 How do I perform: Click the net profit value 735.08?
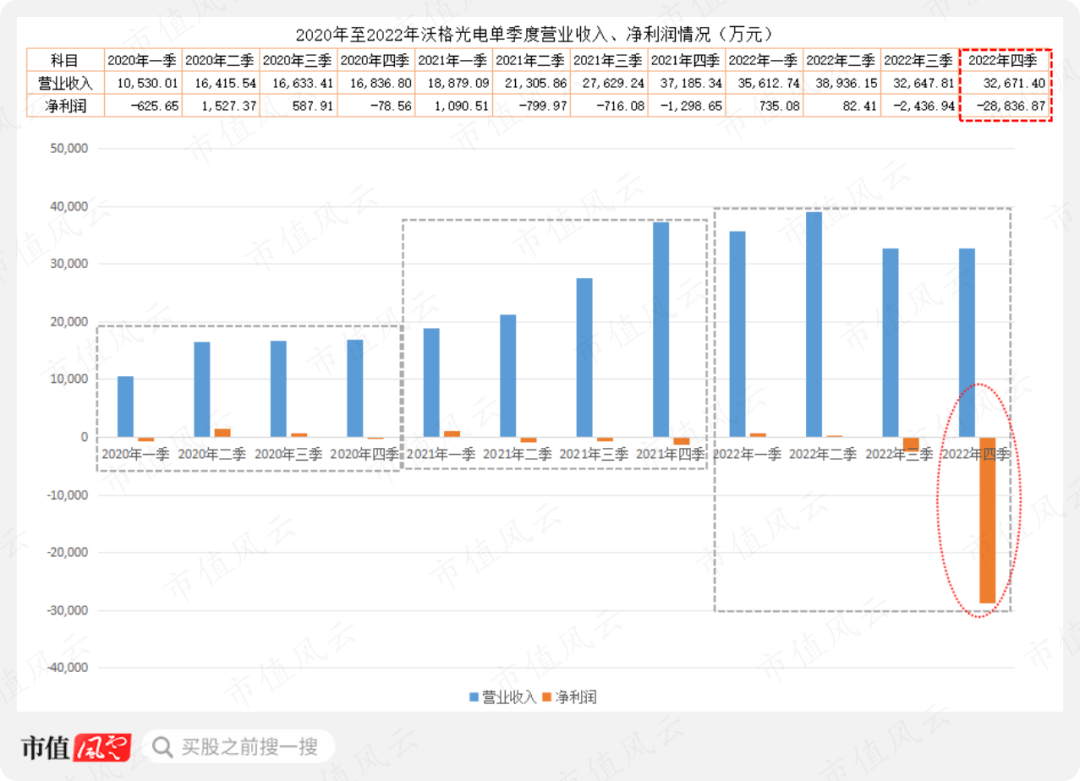[x=780, y=106]
